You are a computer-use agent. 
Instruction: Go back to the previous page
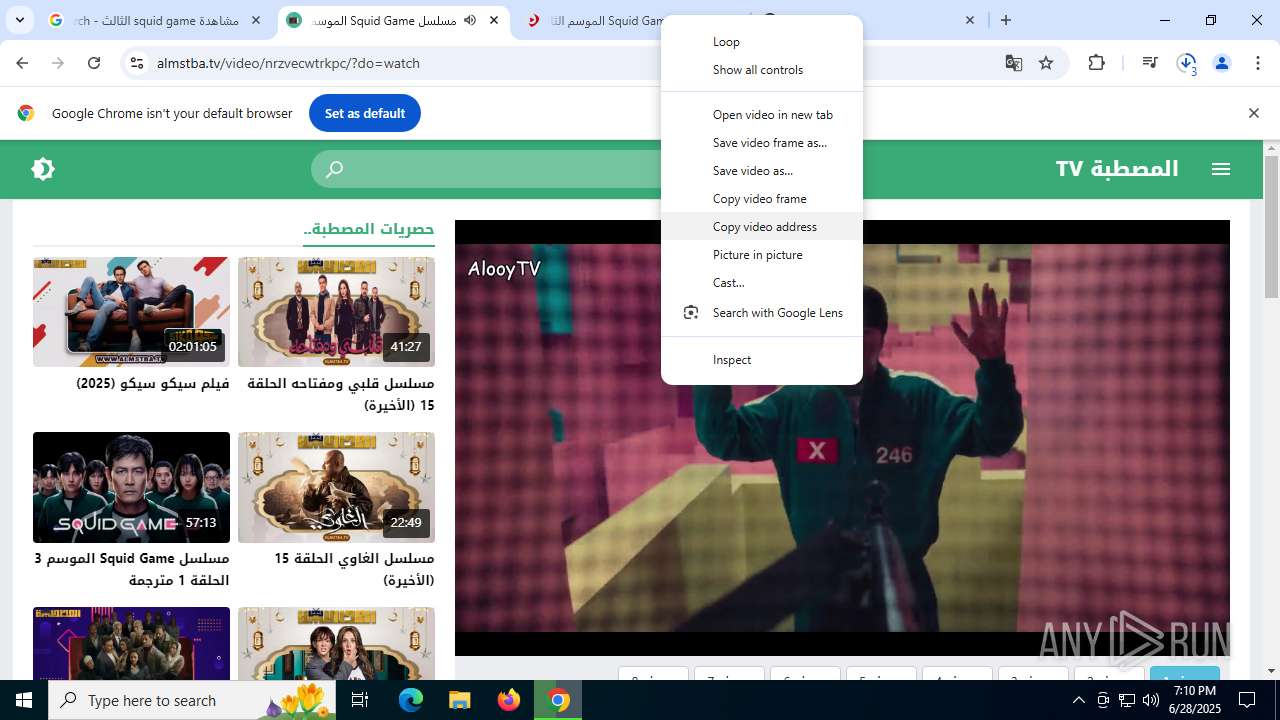pyautogui.click(x=22, y=63)
